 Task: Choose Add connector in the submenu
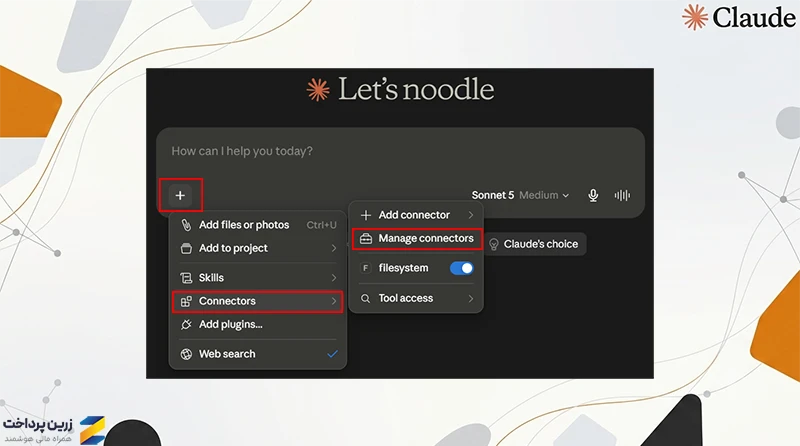(417, 215)
